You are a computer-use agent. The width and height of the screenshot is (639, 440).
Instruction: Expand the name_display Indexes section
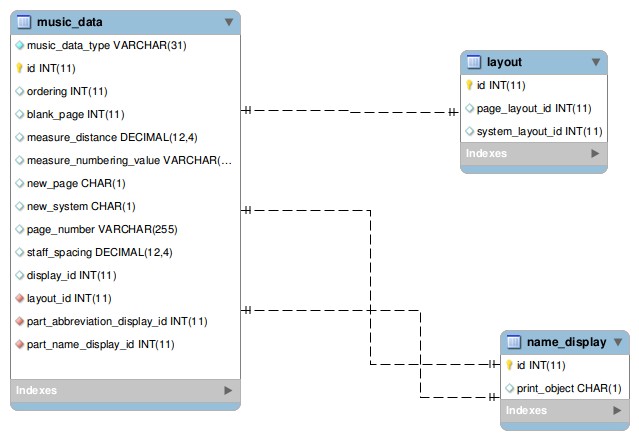[x=618, y=411]
